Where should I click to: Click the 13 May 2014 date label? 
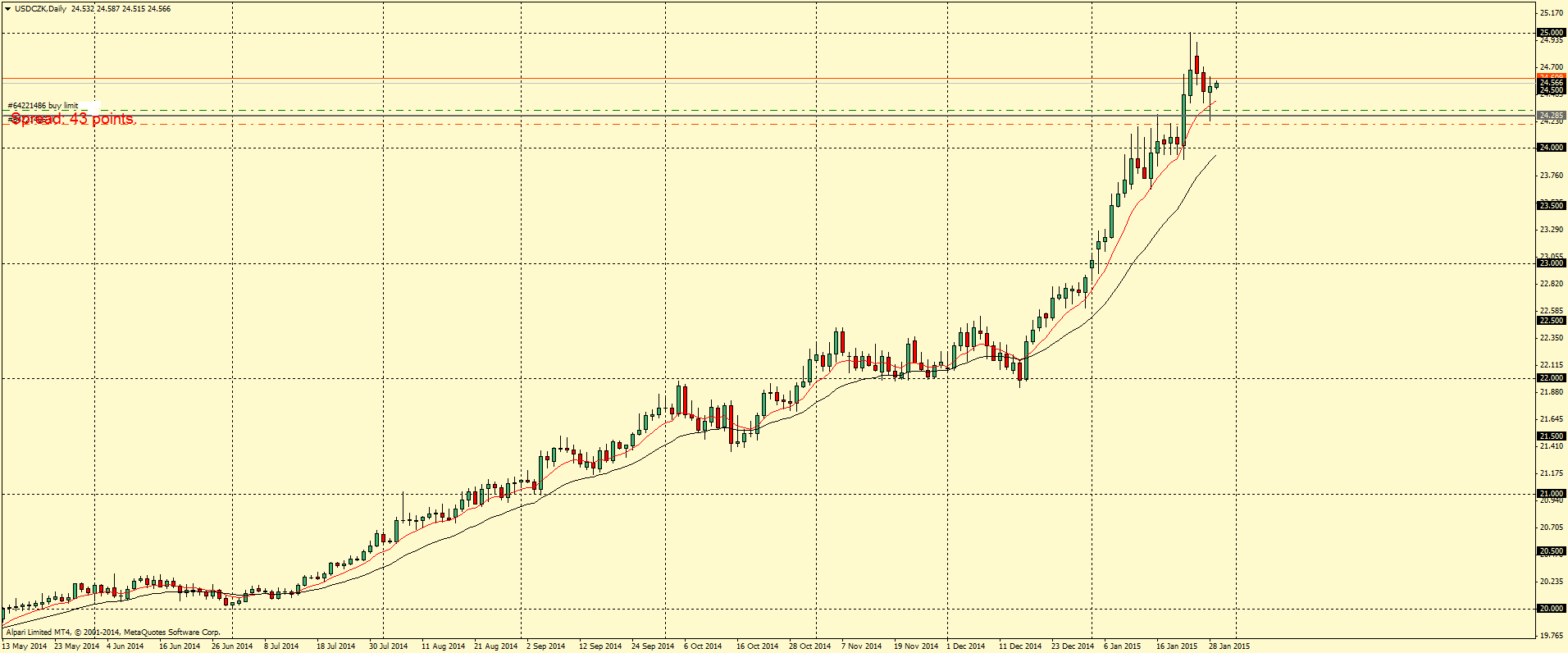point(25,646)
